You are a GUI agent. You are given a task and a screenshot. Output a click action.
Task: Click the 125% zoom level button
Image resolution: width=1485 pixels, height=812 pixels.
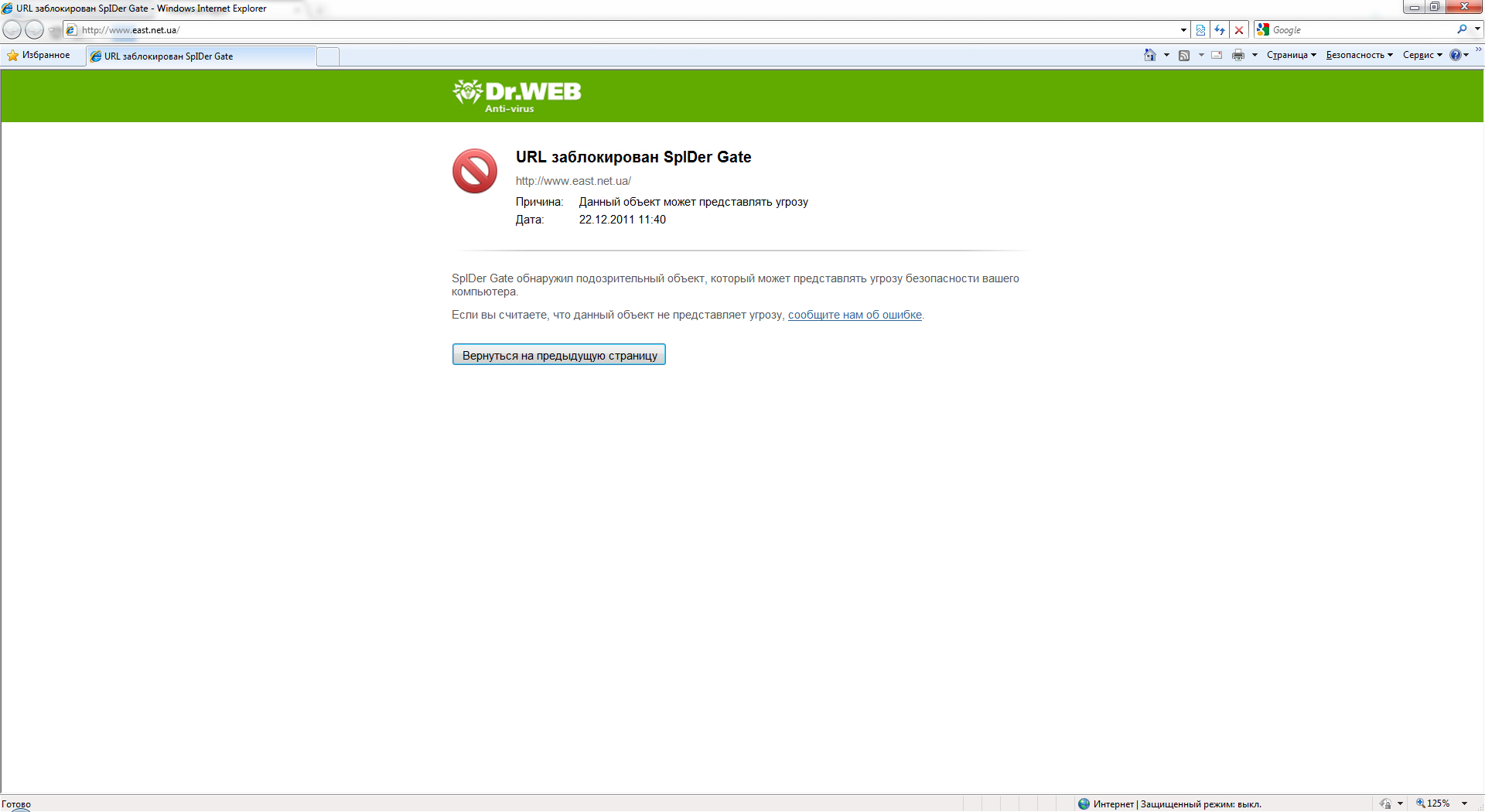coord(1433,803)
